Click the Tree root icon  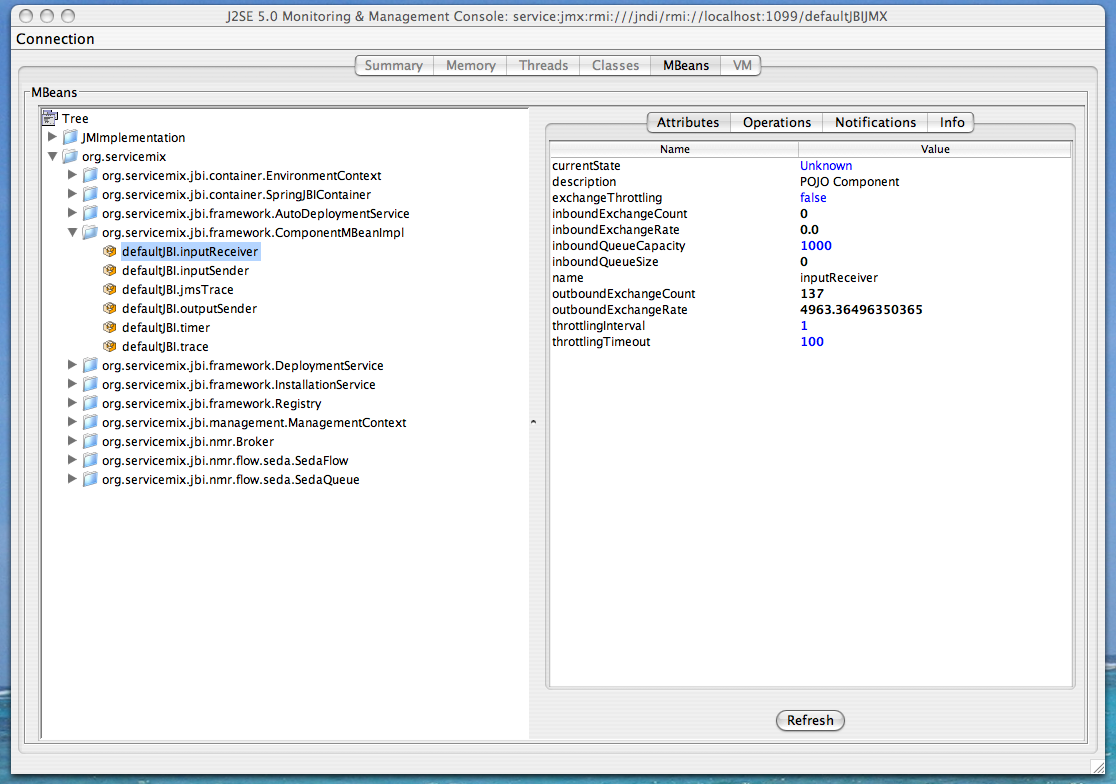point(51,119)
